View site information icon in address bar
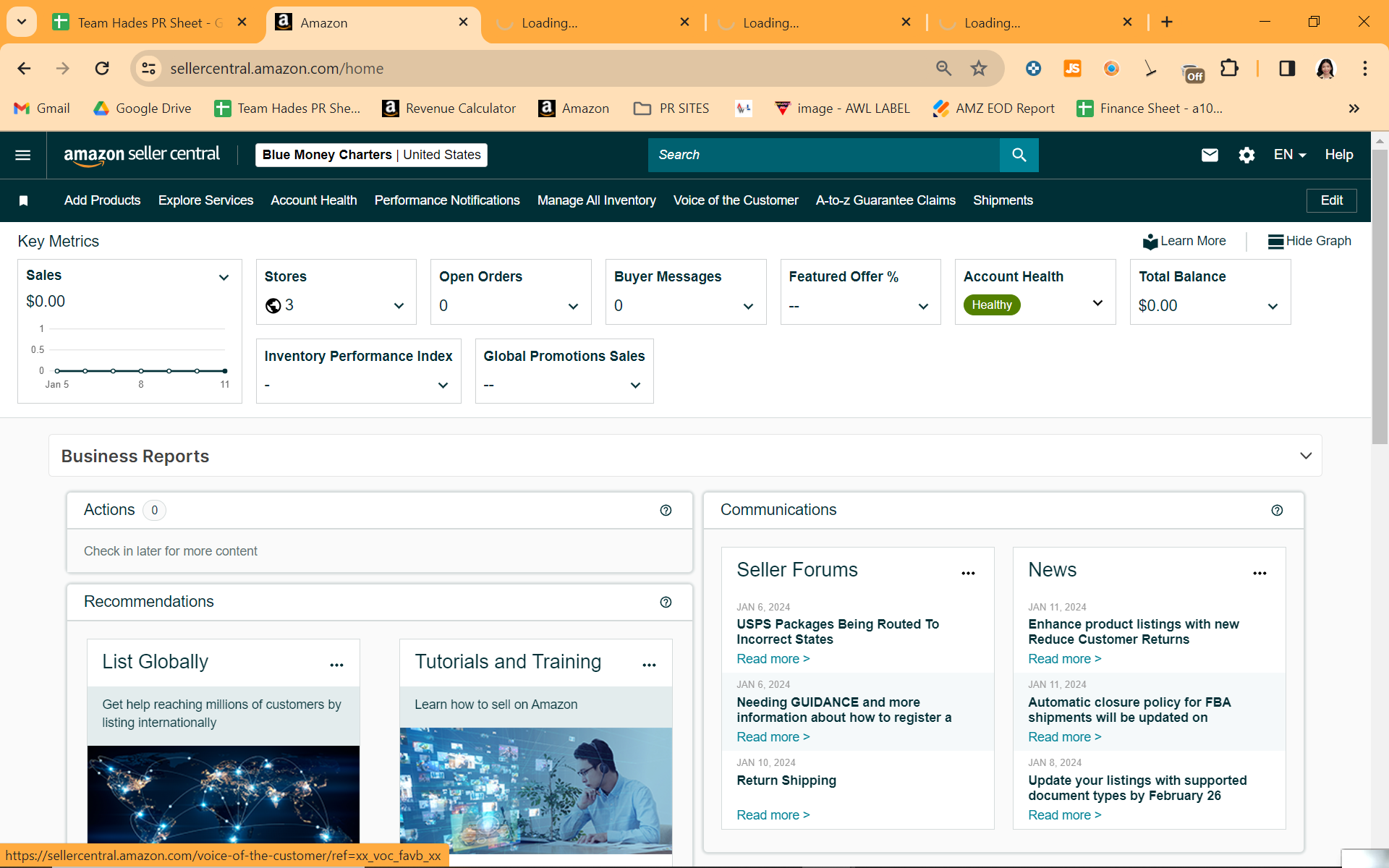 coord(148,69)
